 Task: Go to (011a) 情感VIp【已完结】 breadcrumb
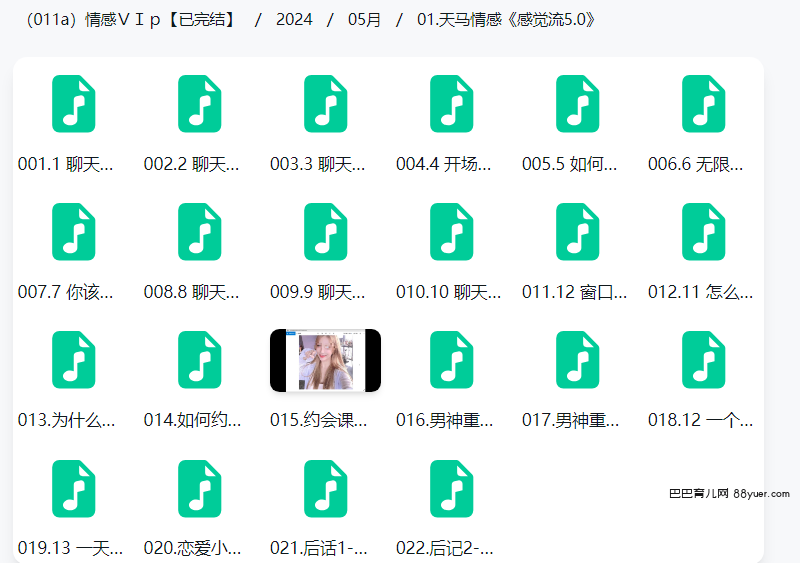131,20
